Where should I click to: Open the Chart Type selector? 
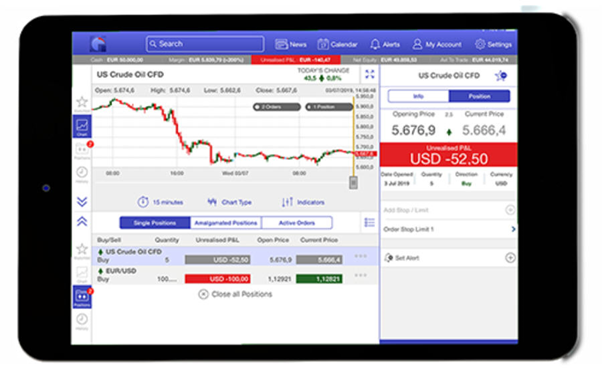[229, 202]
